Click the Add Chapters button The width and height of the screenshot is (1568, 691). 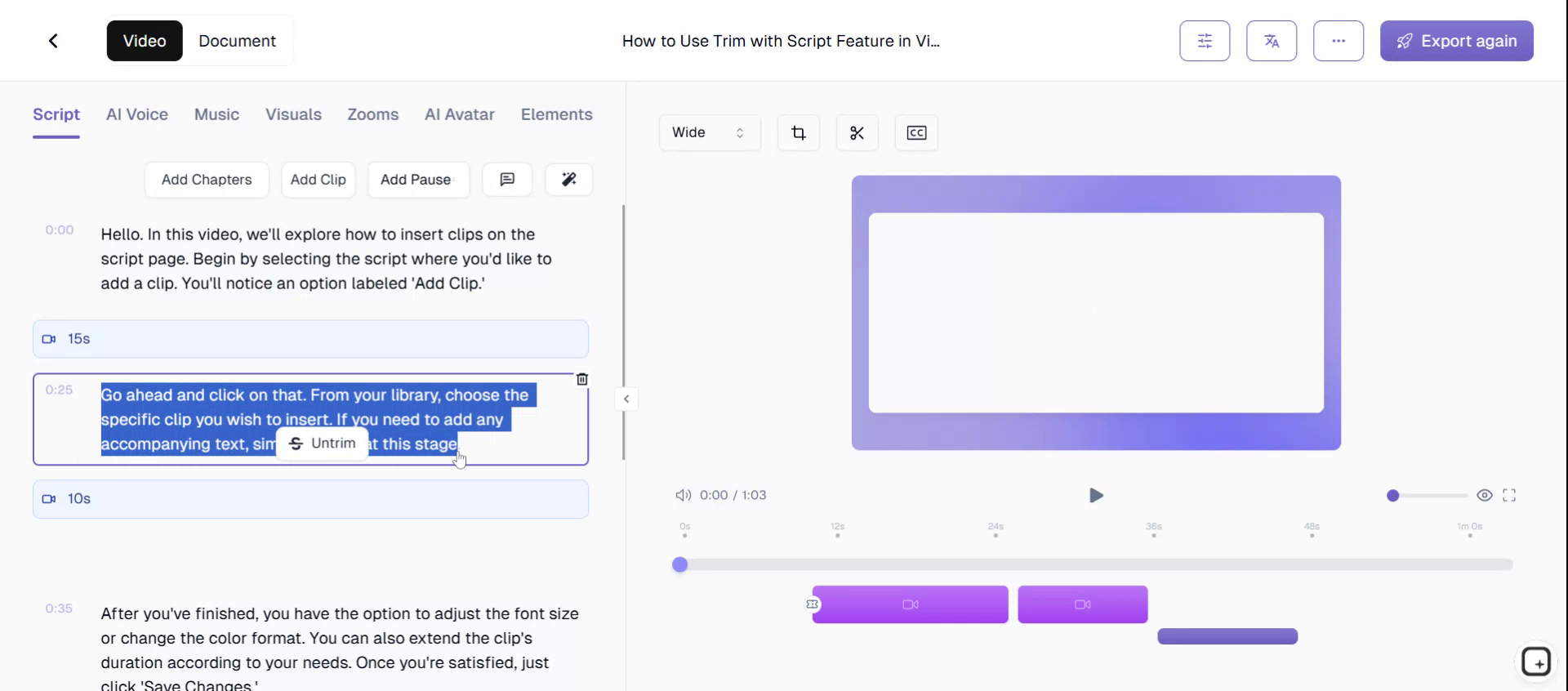pyautogui.click(x=207, y=180)
